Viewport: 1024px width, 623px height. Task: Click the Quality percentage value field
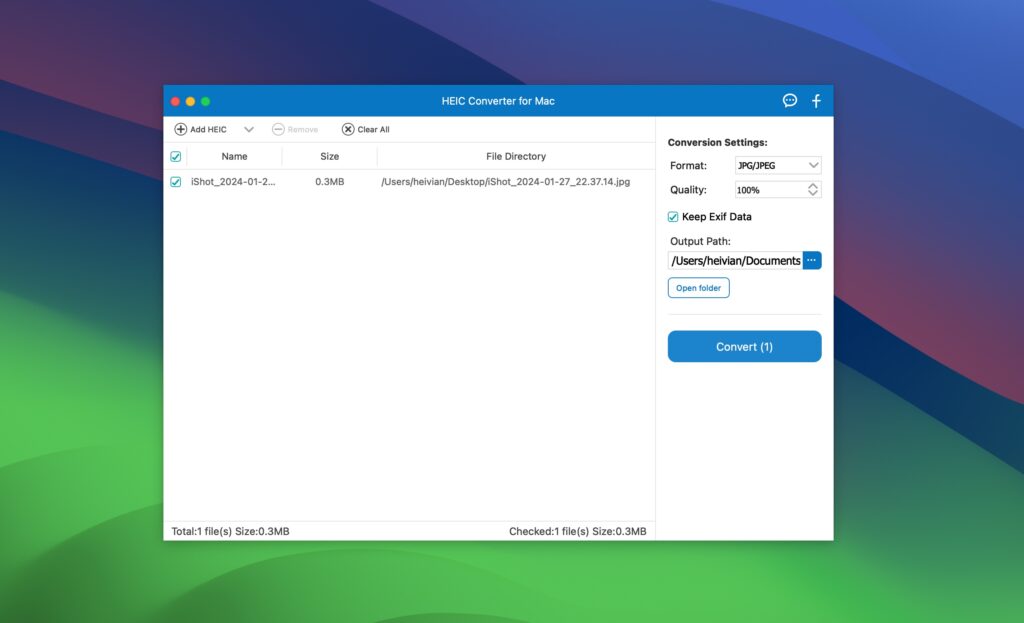(x=760, y=190)
